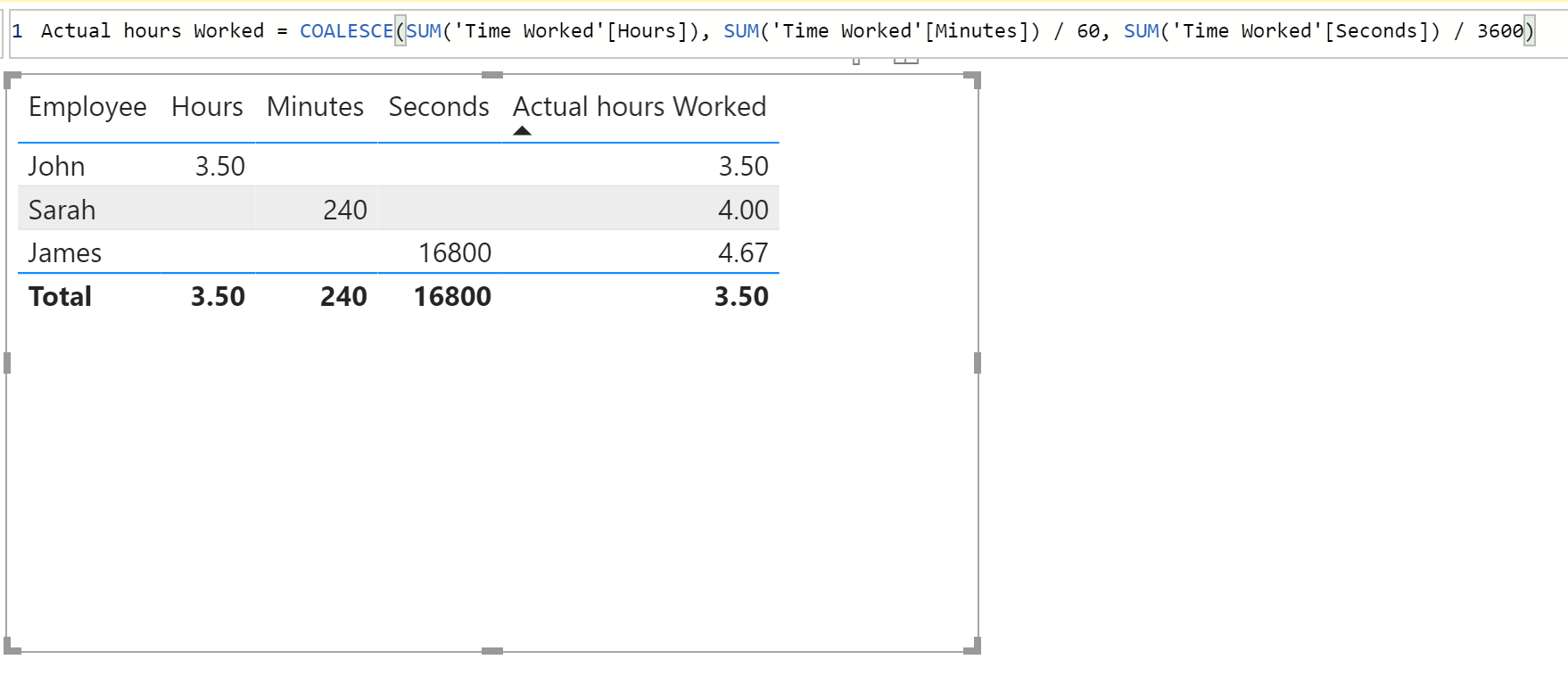
Task: Sort by Hours column header
Action: coord(207,107)
